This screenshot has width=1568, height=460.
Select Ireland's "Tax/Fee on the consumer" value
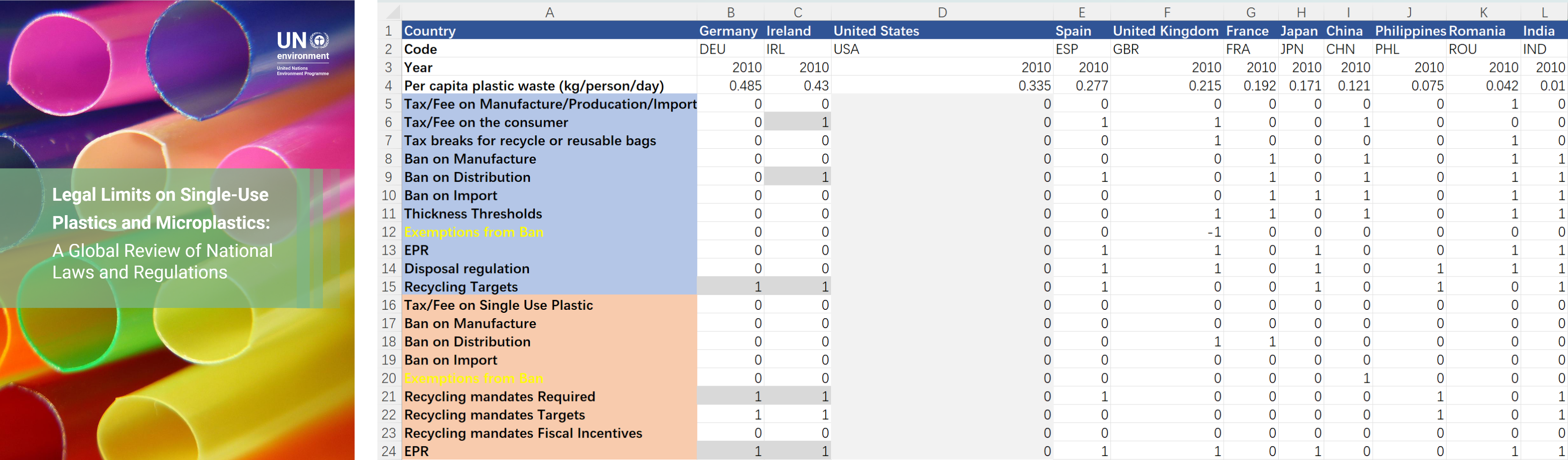pos(797,122)
